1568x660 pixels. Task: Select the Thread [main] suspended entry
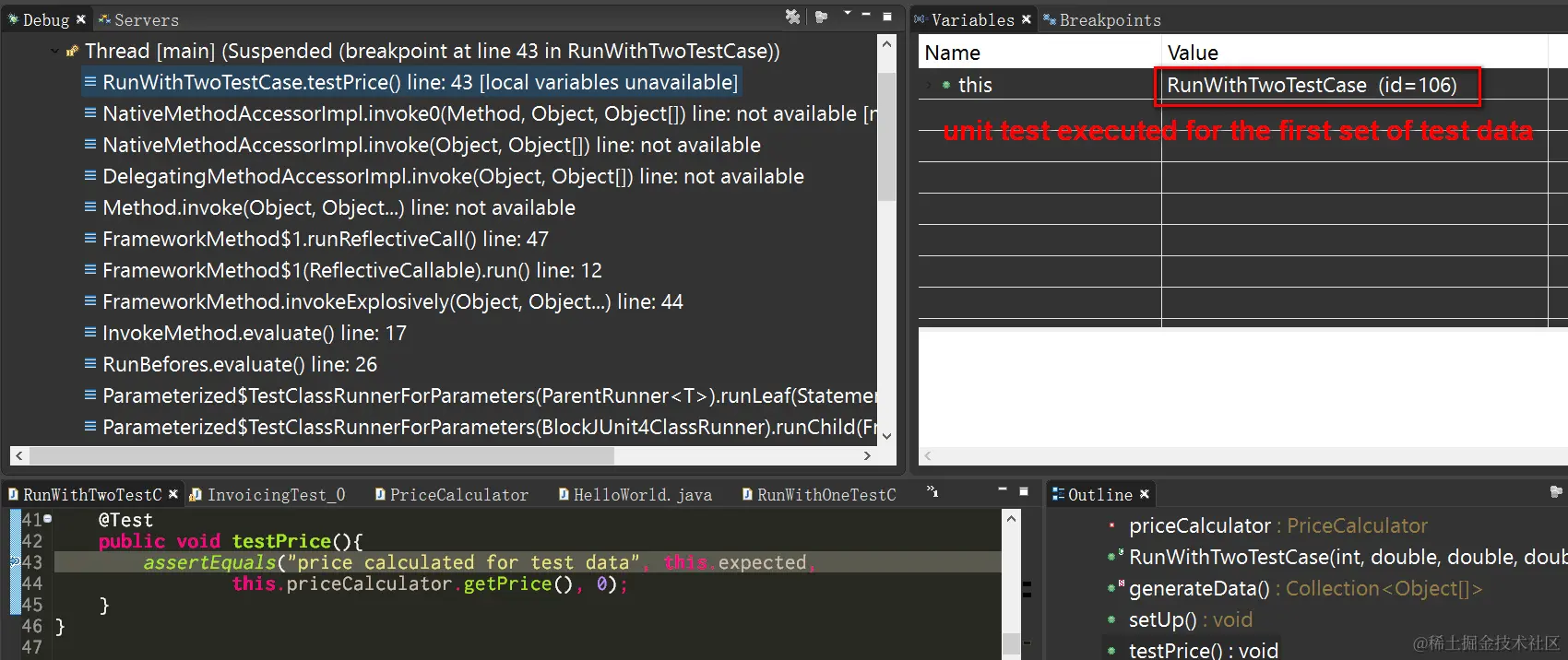coord(432,52)
